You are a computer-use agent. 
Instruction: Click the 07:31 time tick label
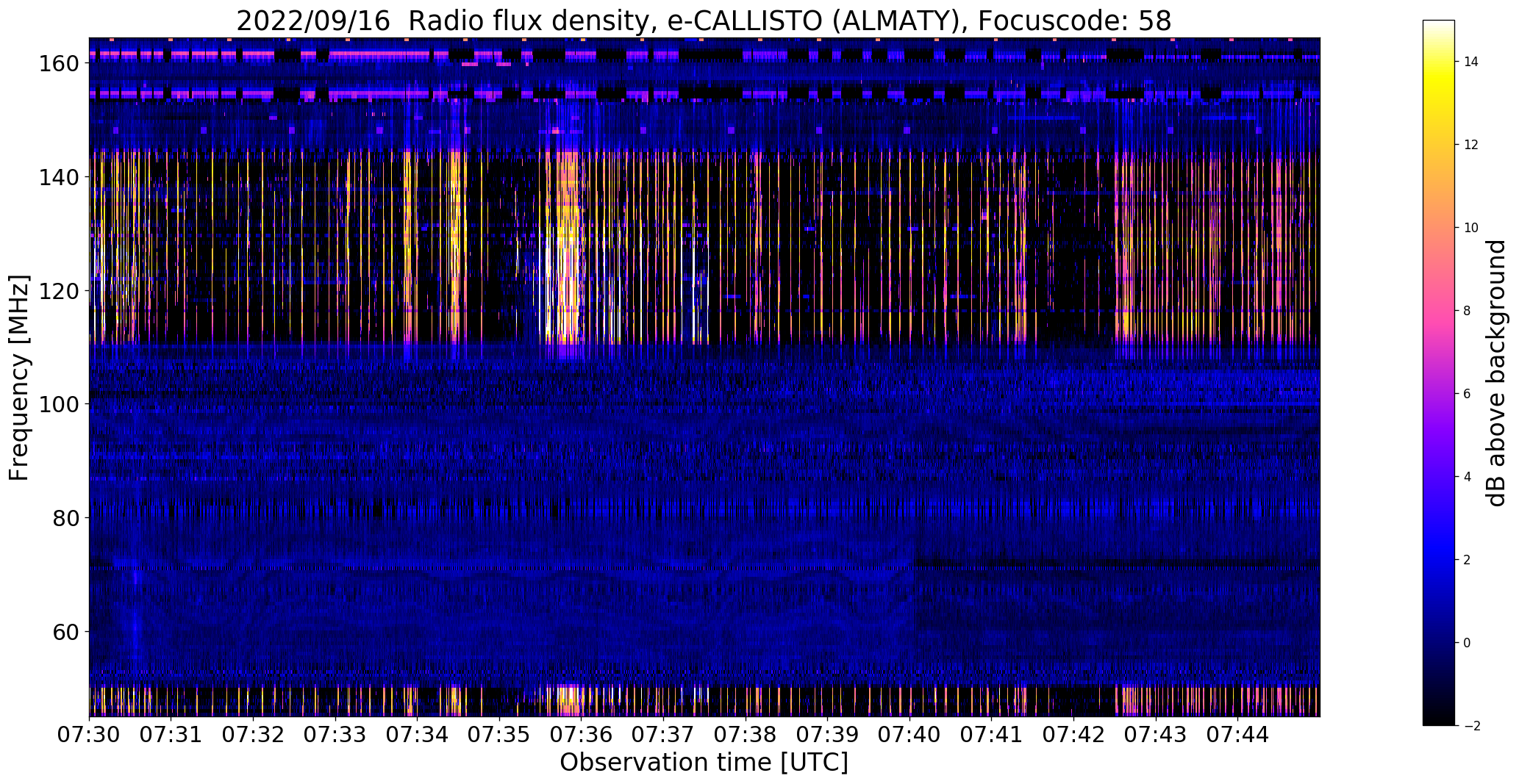(171, 735)
